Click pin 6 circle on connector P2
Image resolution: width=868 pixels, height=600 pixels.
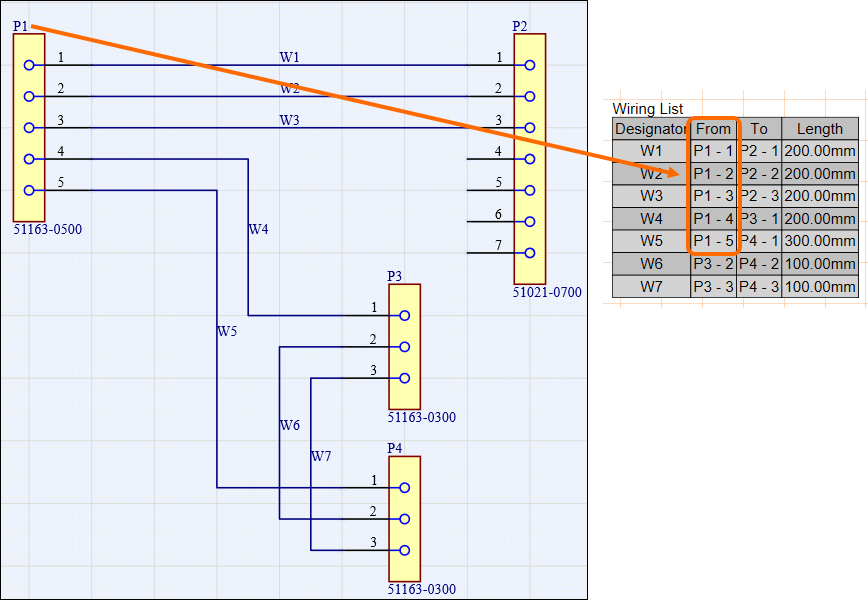pyautogui.click(x=530, y=221)
